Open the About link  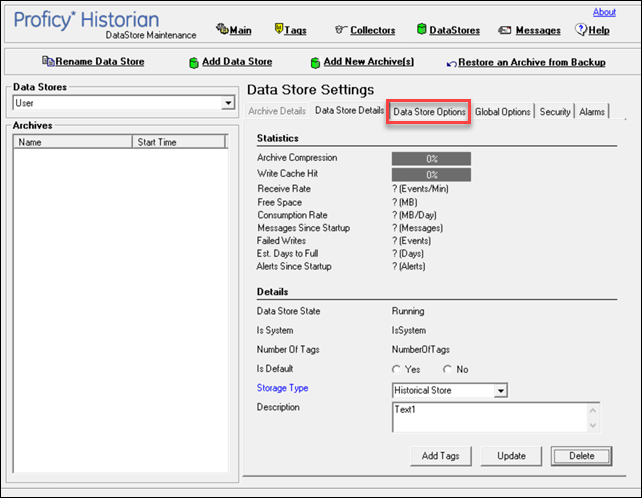(x=604, y=12)
